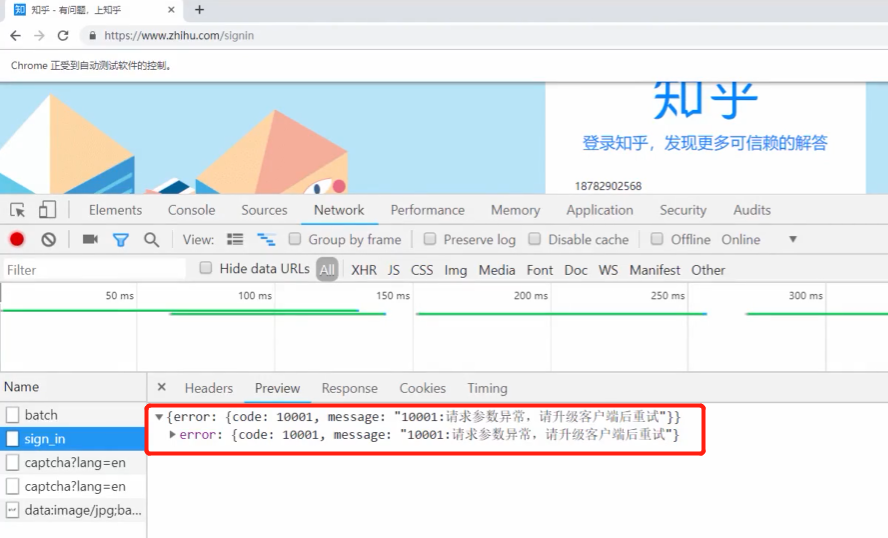This screenshot has width=888, height=538.
Task: Click the 150 ms timeline marker
Action: (x=393, y=296)
